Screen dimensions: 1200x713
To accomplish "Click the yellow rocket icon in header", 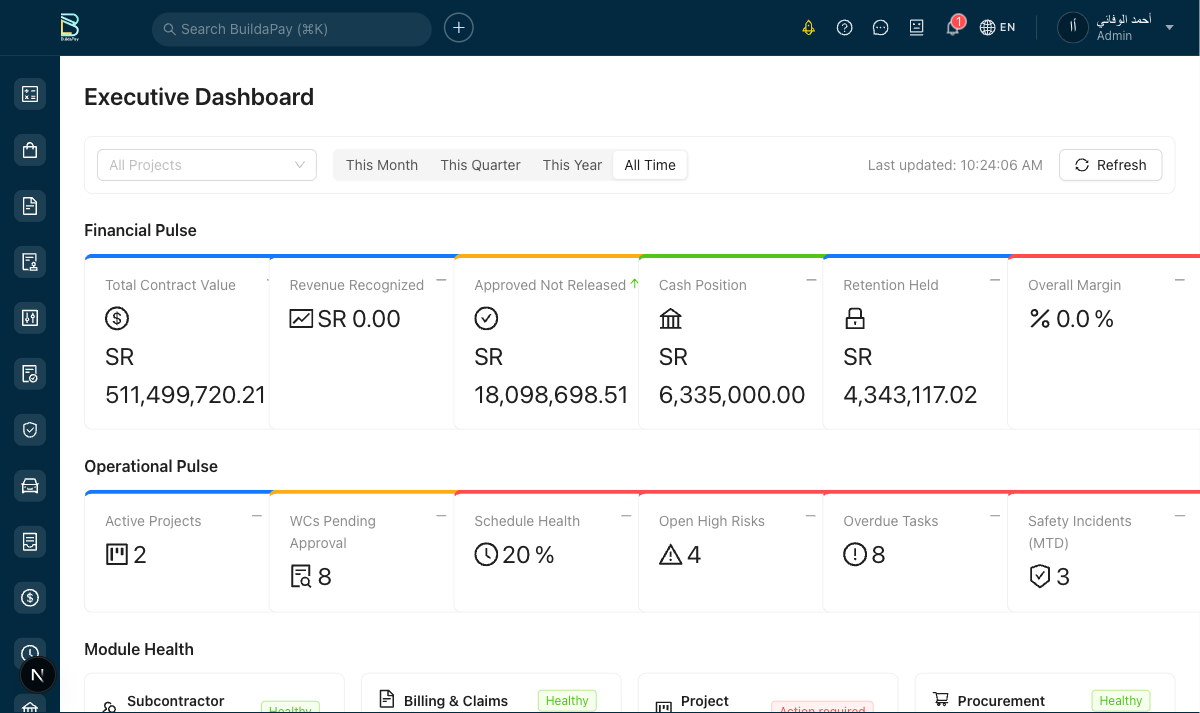I will 809,28.
